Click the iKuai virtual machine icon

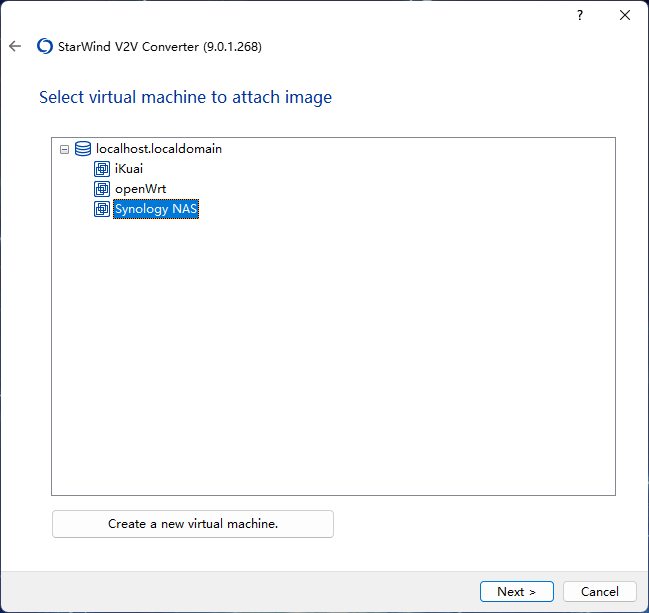(102, 169)
